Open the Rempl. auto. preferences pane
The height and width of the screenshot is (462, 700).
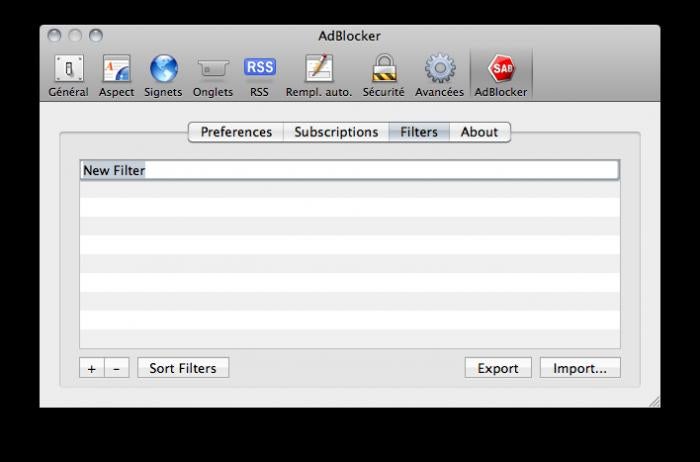pyautogui.click(x=319, y=76)
